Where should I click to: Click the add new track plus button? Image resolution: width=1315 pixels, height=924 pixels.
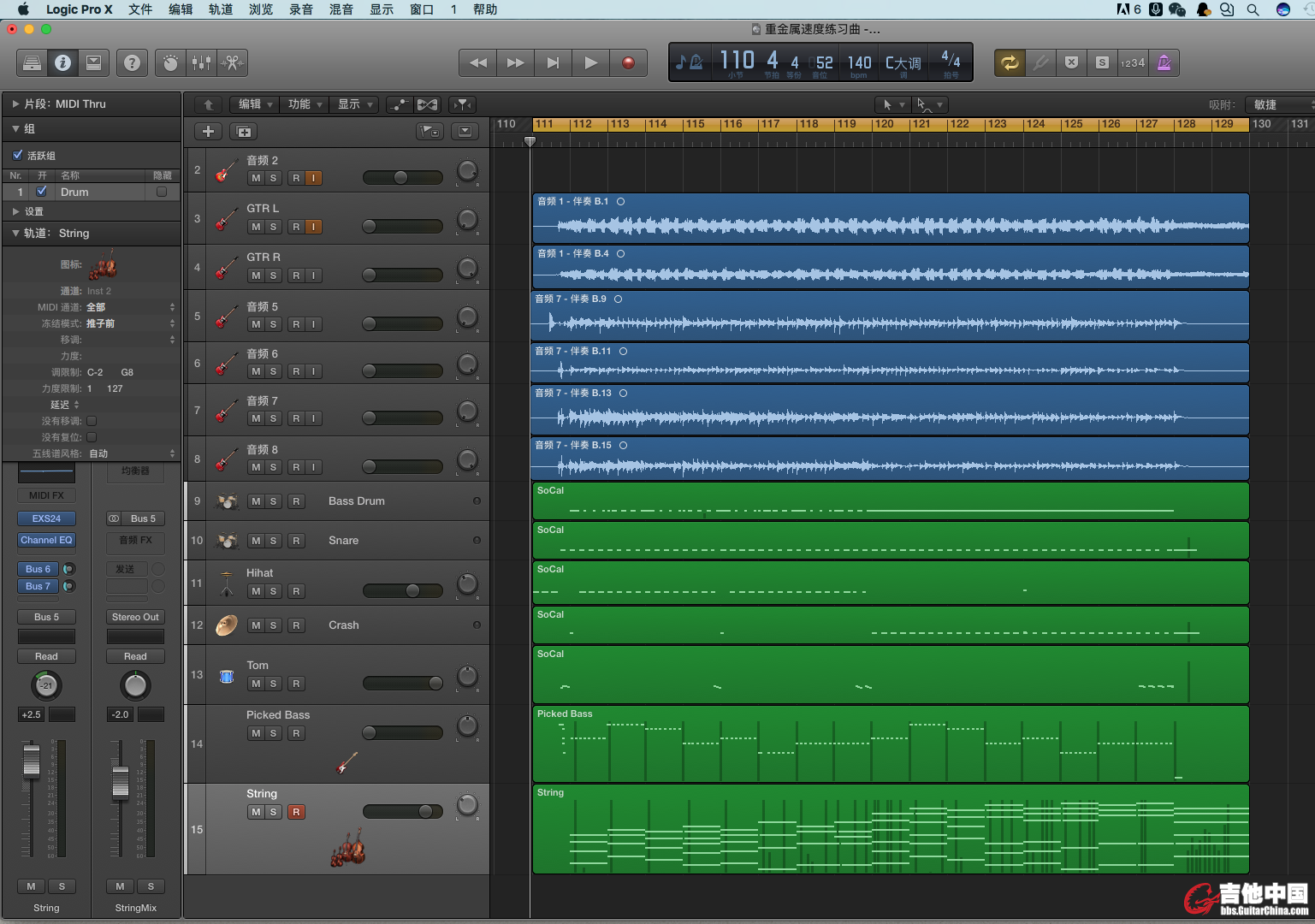208,131
